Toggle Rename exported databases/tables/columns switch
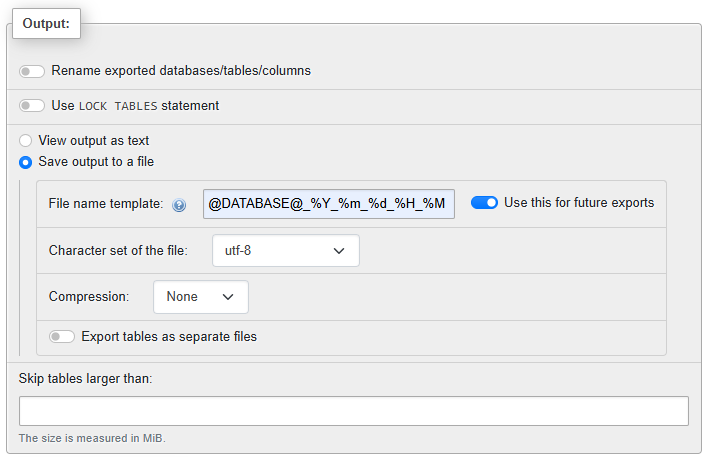The image size is (707, 457). tap(32, 71)
